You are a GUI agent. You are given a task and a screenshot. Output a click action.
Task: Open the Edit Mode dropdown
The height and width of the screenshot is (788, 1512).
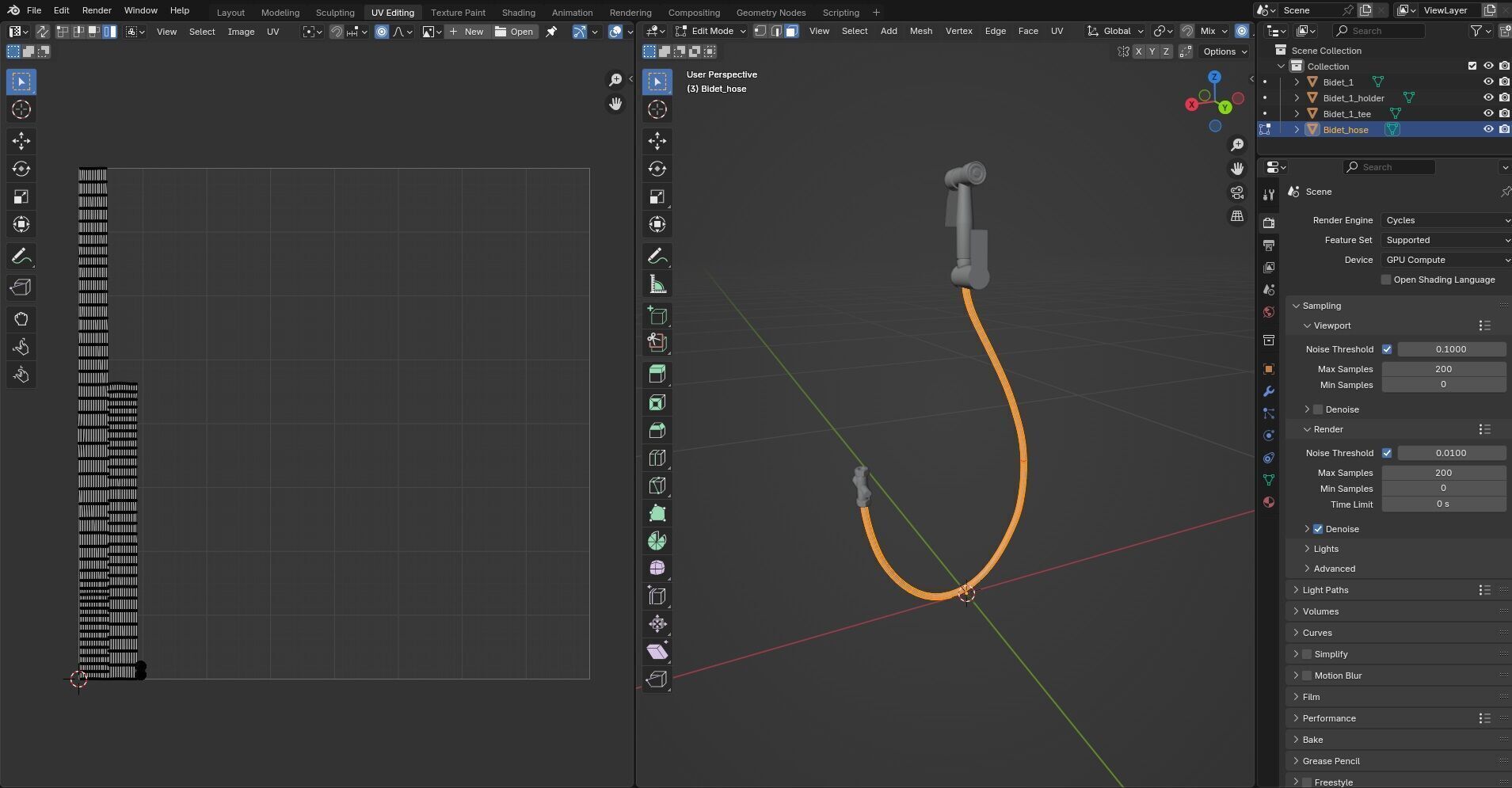(x=710, y=31)
